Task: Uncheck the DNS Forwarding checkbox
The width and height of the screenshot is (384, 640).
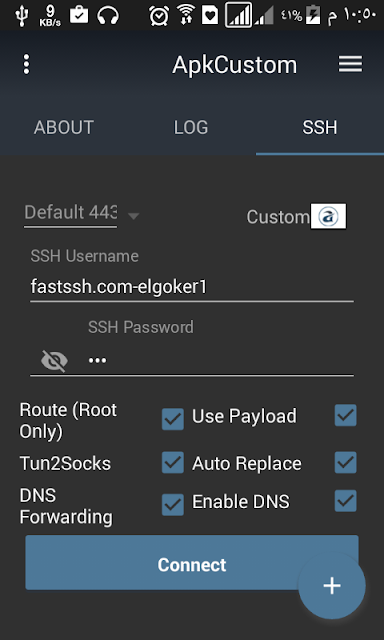Action: (x=173, y=505)
